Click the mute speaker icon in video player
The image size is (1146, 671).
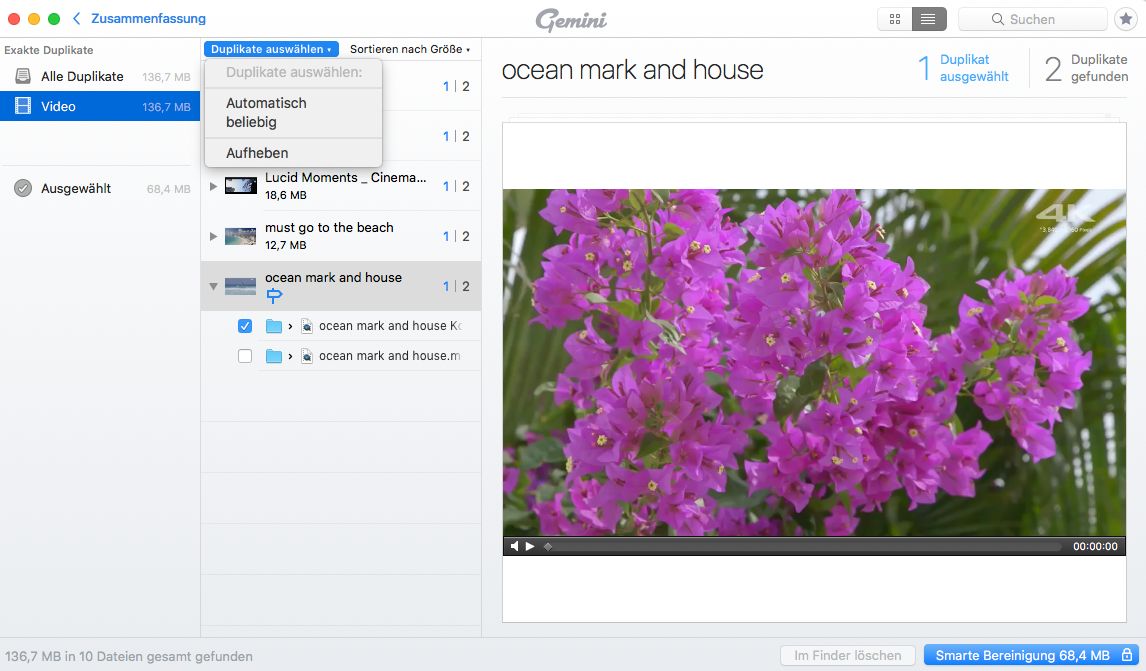coord(515,546)
